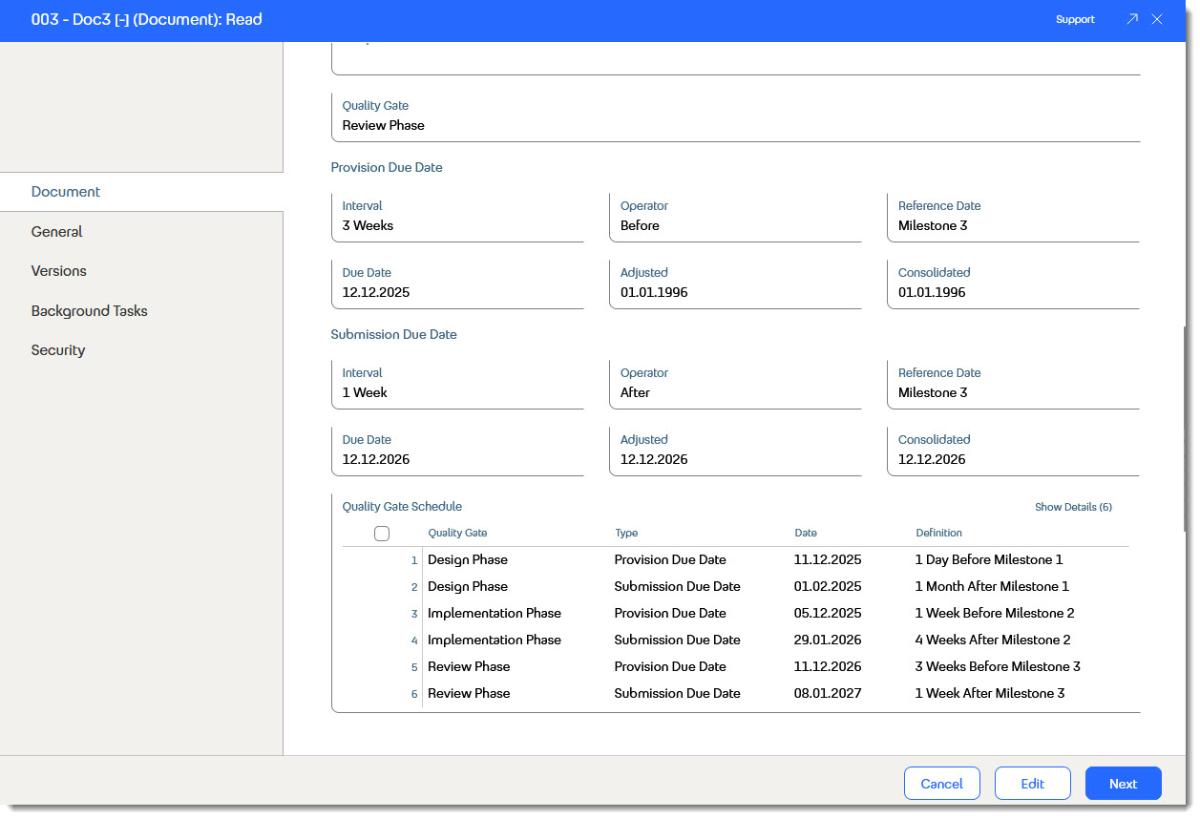Screen dimensions: 1200x819
Task: Open Submission Operator field showing After
Action: click(735, 383)
